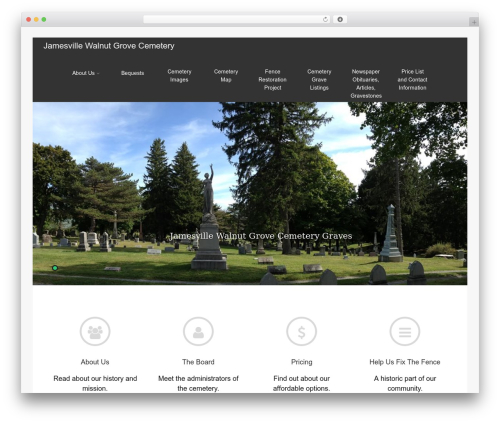Image resolution: width=500 pixels, height=423 pixels.
Task: Click the browser address bar
Action: point(233,19)
